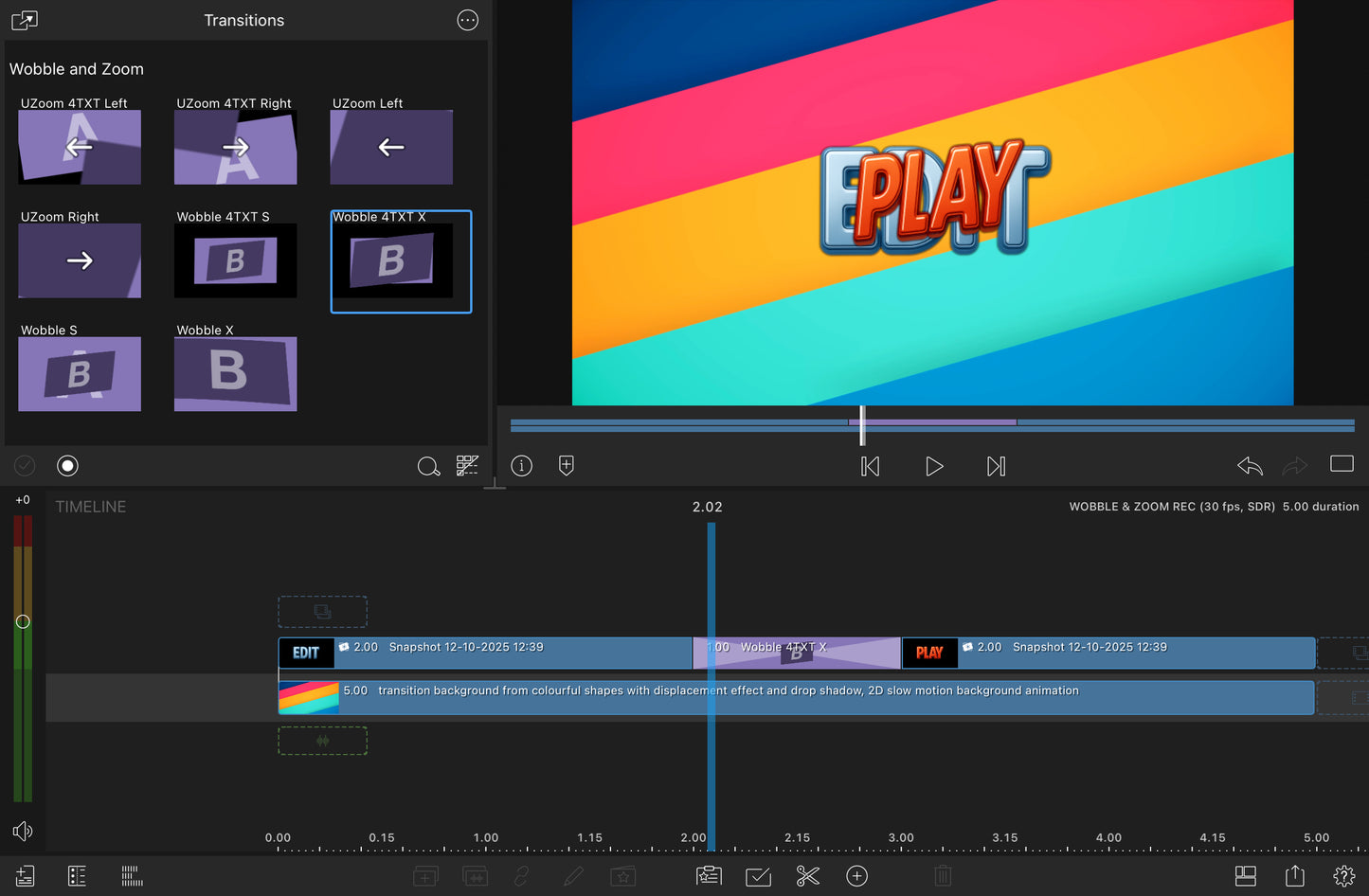The width and height of the screenshot is (1369, 896).
Task: Open the Transitions panel ellipsis menu
Action: coord(467,20)
